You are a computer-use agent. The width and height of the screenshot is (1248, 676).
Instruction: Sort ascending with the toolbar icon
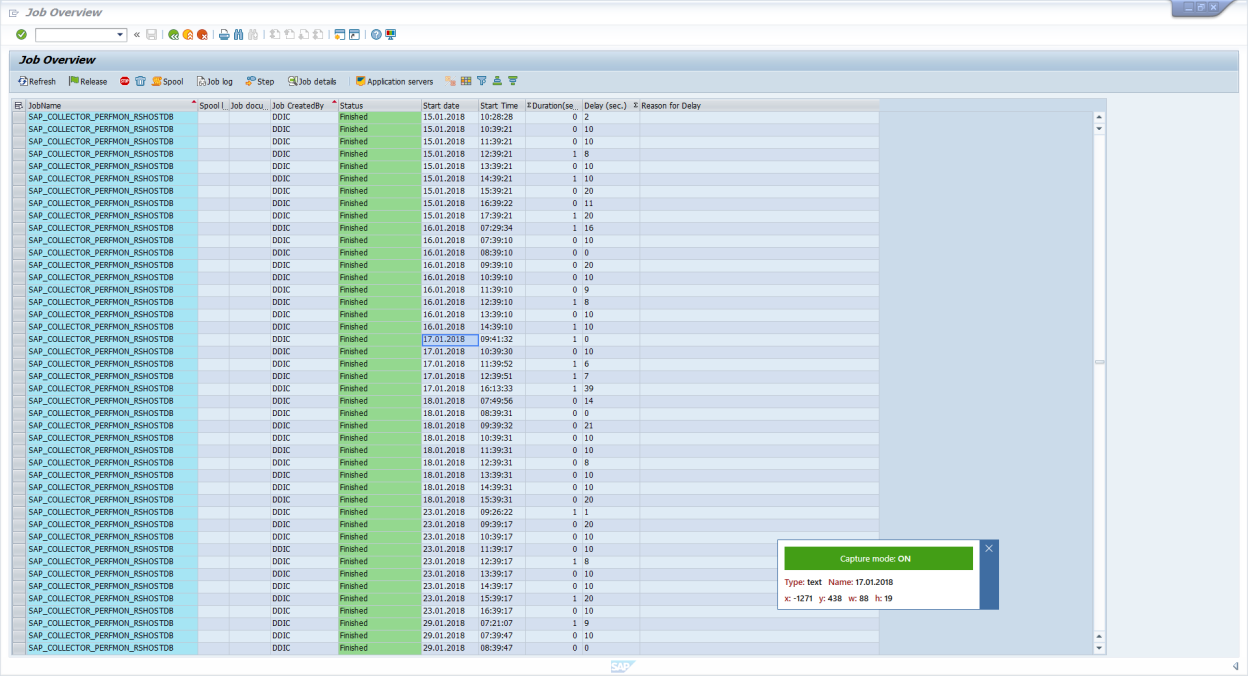pos(497,81)
